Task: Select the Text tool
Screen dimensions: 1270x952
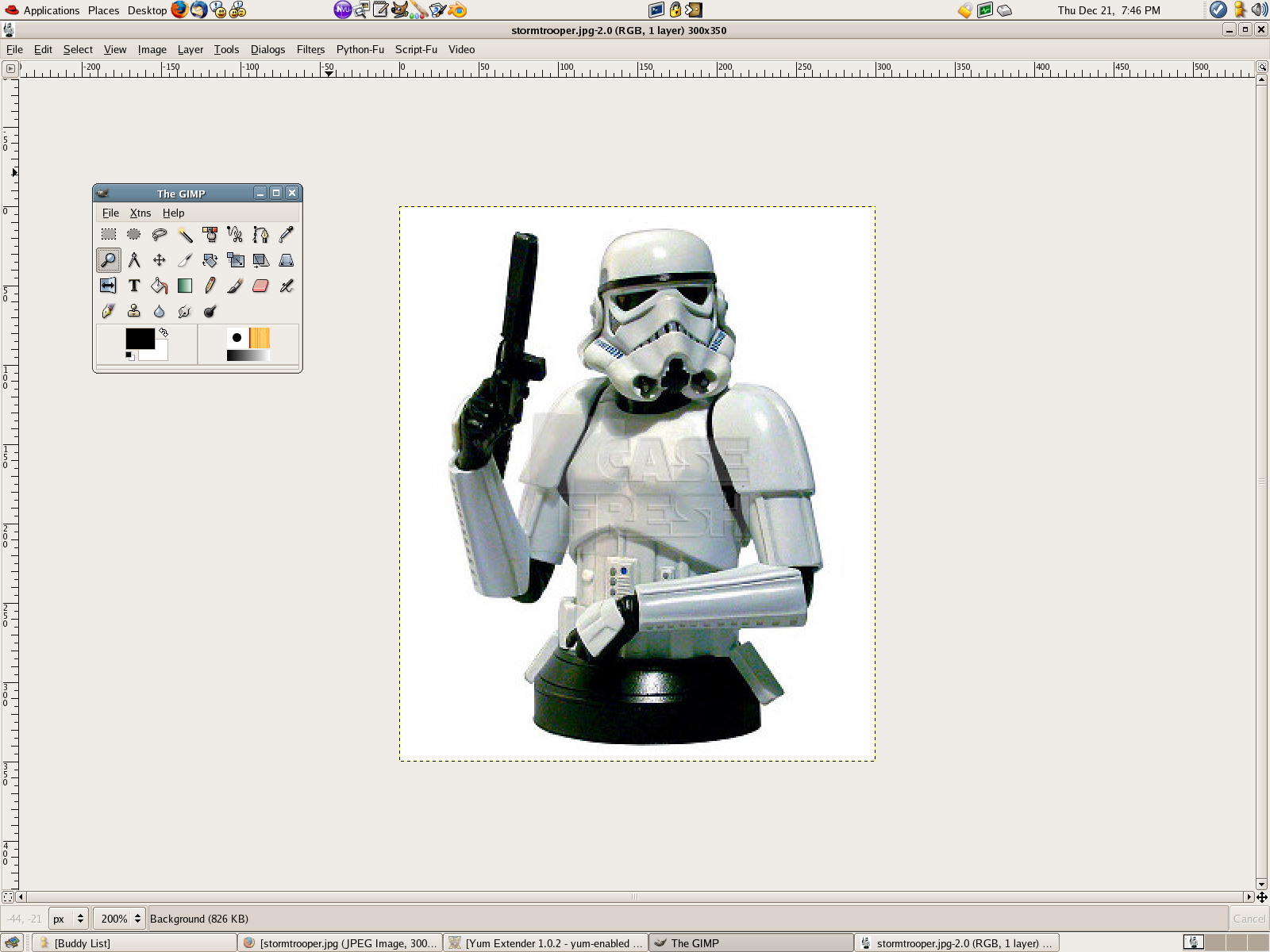Action: tap(133, 286)
